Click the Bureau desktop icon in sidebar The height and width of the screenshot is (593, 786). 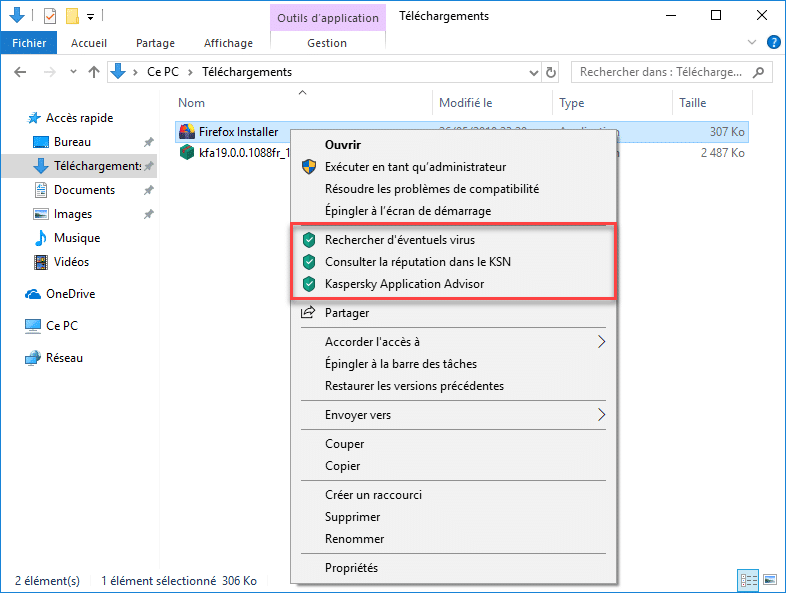click(x=41, y=142)
